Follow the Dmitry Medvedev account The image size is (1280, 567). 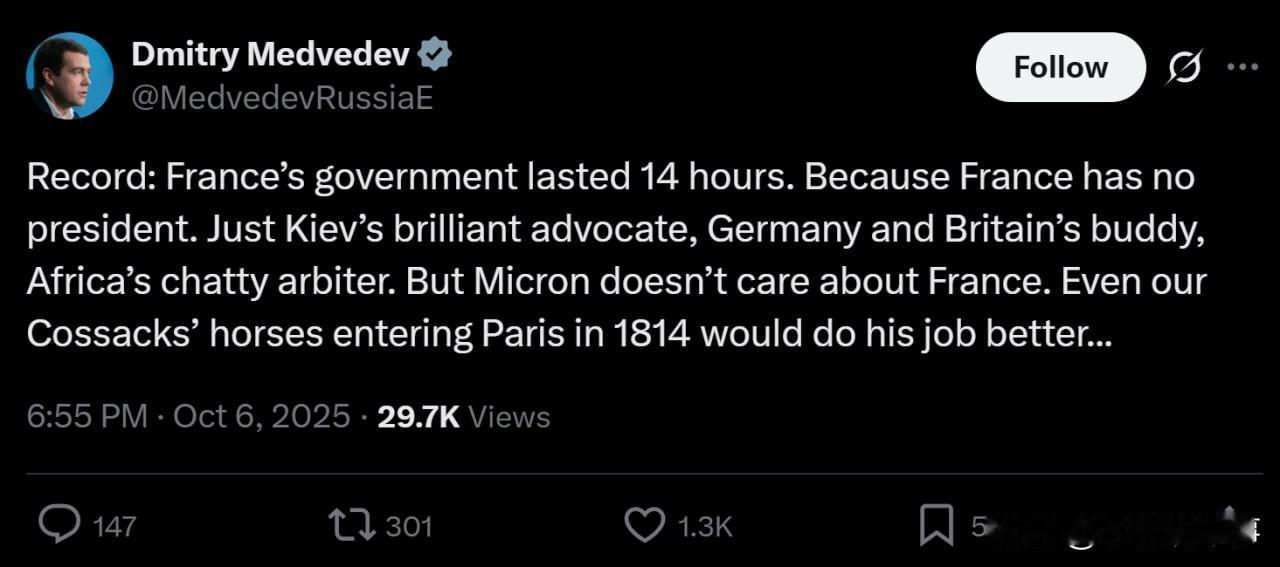[1060, 67]
